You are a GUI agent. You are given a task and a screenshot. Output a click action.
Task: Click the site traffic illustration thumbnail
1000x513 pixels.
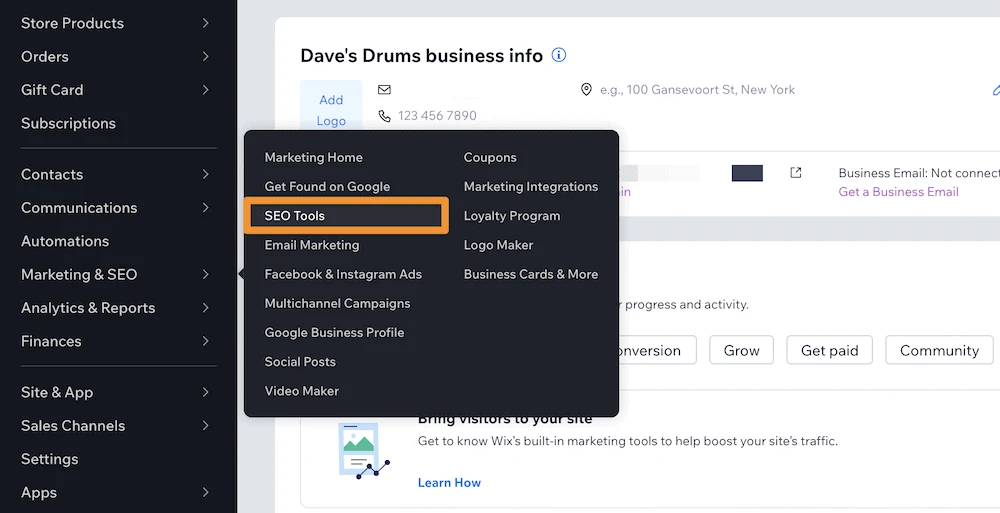pyautogui.click(x=363, y=451)
